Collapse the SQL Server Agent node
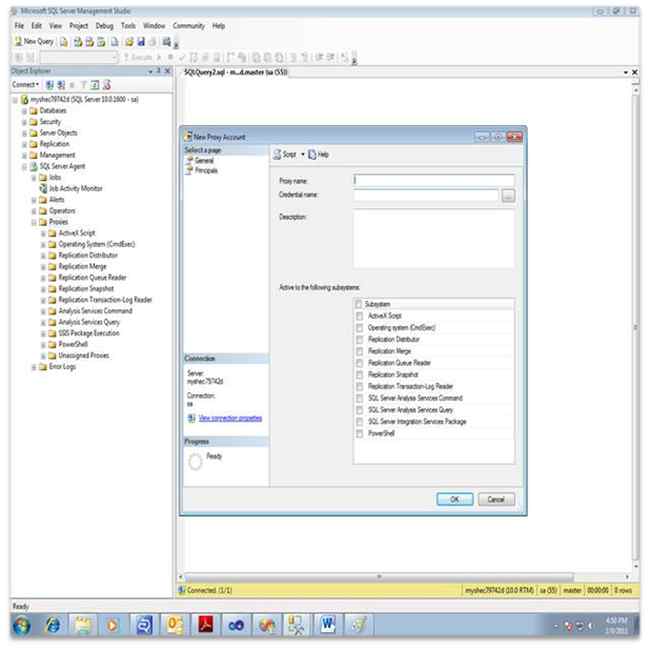The width and height of the screenshot is (650, 650). pyautogui.click(x=24, y=167)
